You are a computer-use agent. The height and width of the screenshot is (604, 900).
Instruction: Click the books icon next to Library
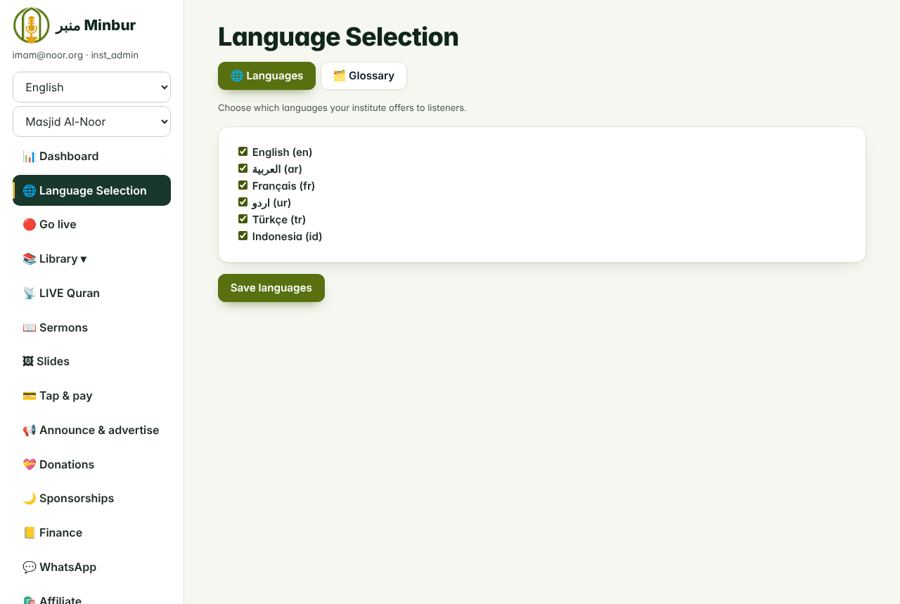point(29,259)
